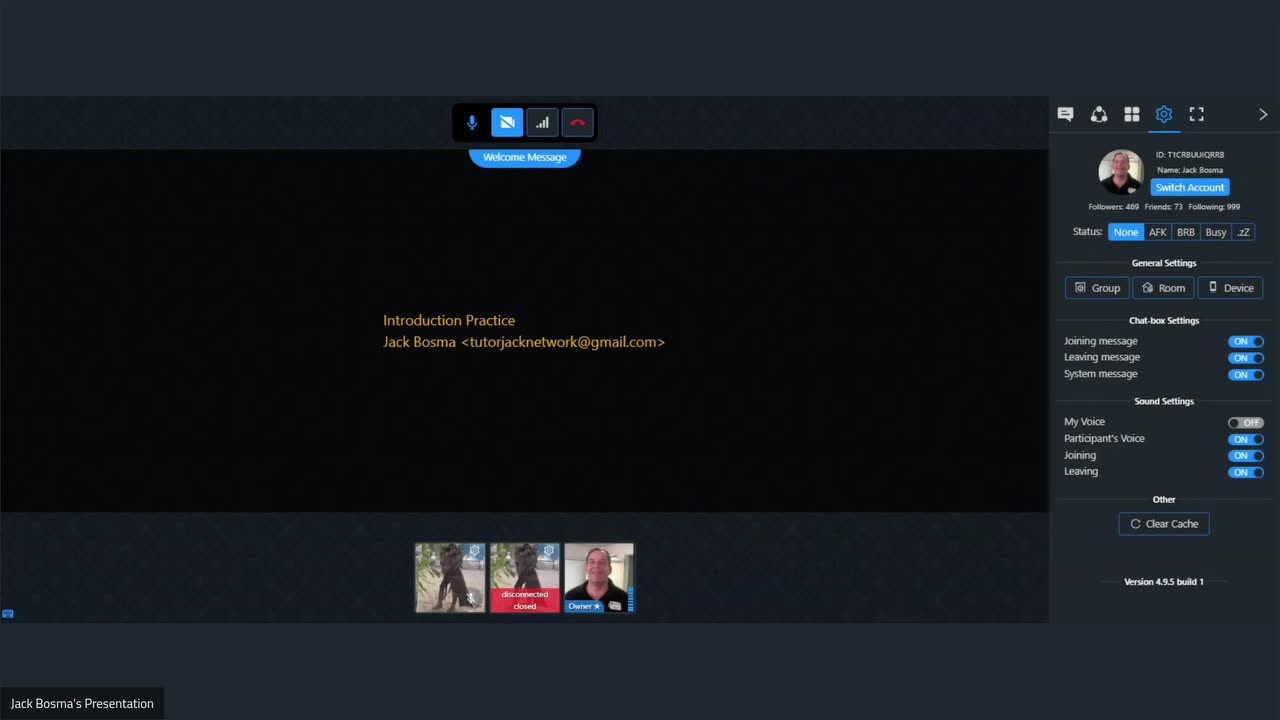The image size is (1280, 720).
Task: Toggle the System message switch
Action: [1246, 375]
